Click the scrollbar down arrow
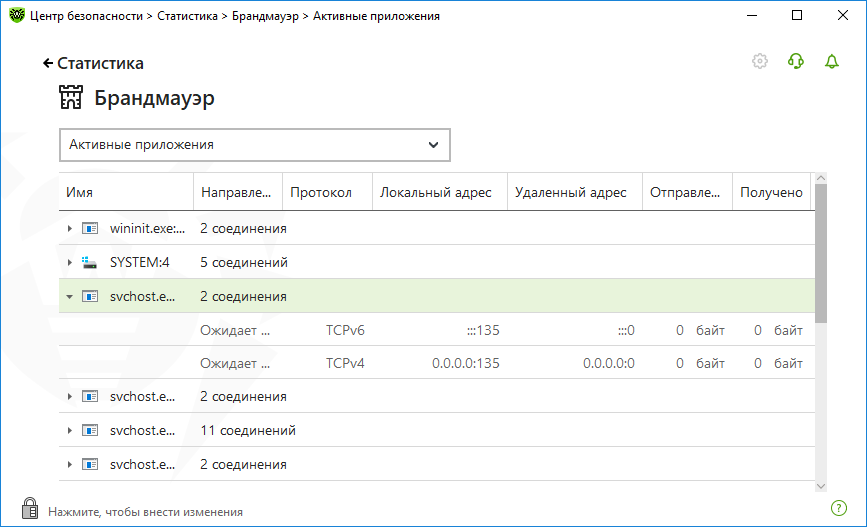Screen dimensions: 867x527 pyautogui.click(x=821, y=486)
